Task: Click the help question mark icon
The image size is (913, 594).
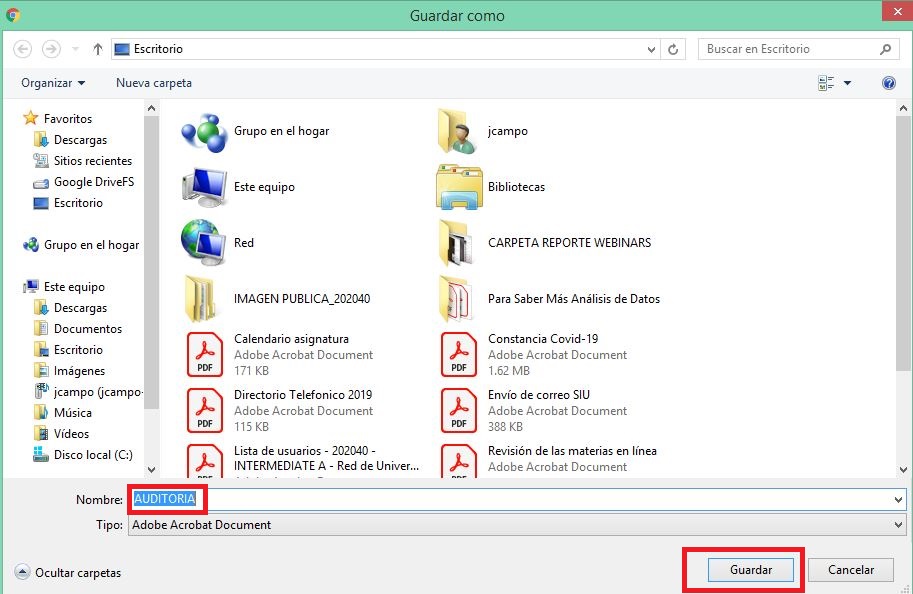Action: tap(888, 83)
